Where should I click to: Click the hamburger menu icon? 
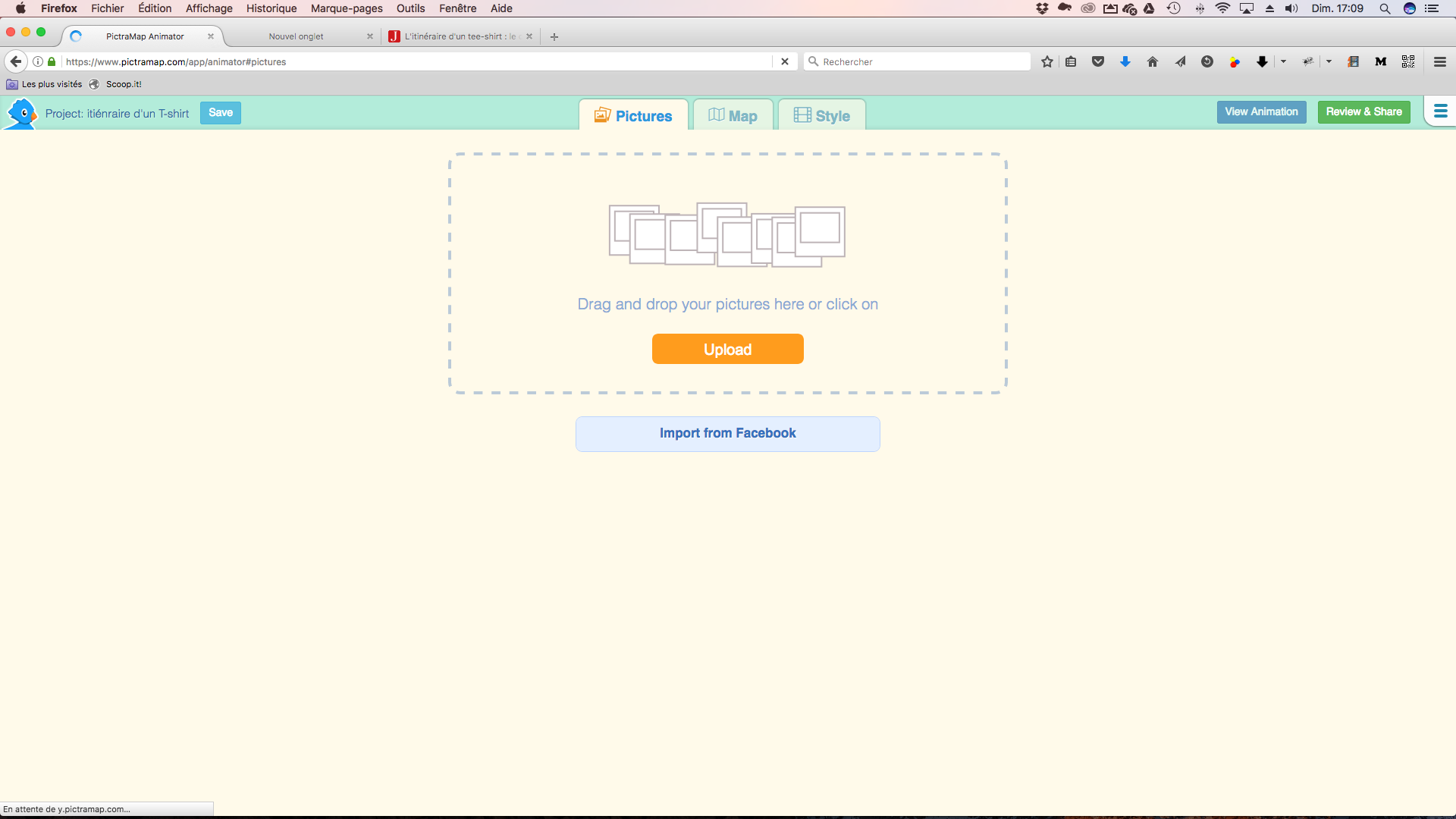click(1440, 111)
